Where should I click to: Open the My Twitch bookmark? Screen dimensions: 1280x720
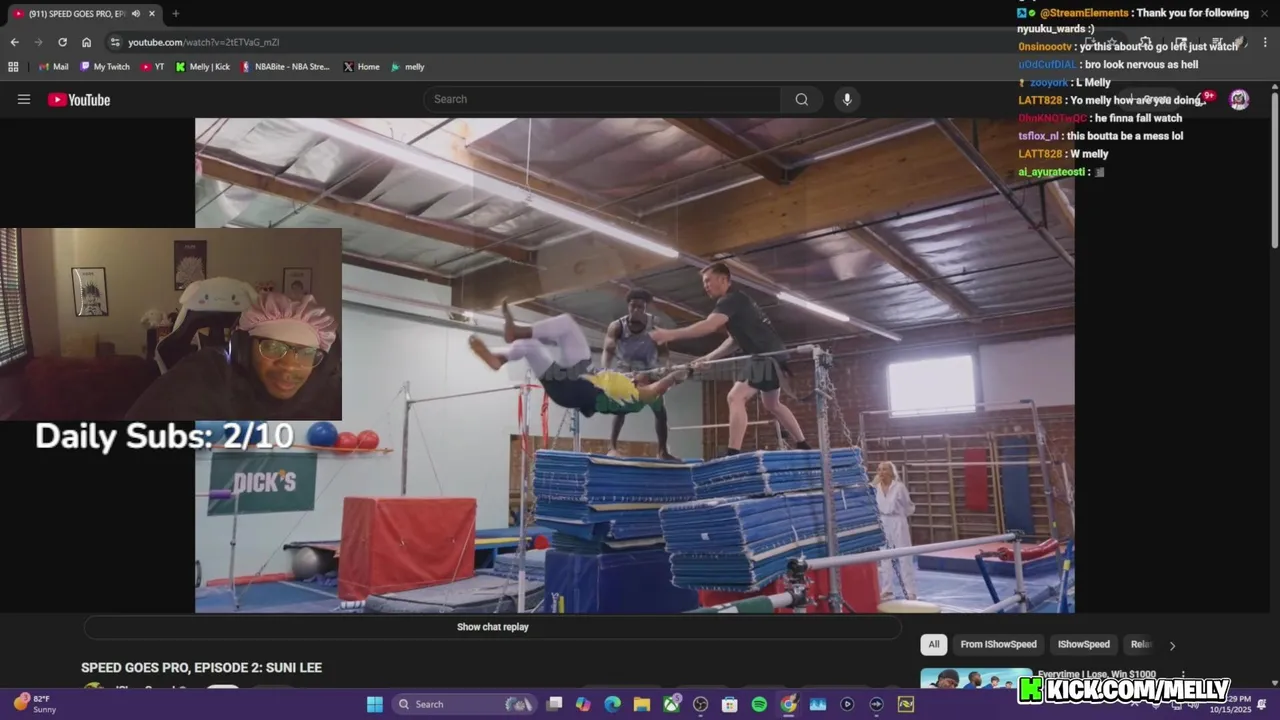[x=105, y=67]
